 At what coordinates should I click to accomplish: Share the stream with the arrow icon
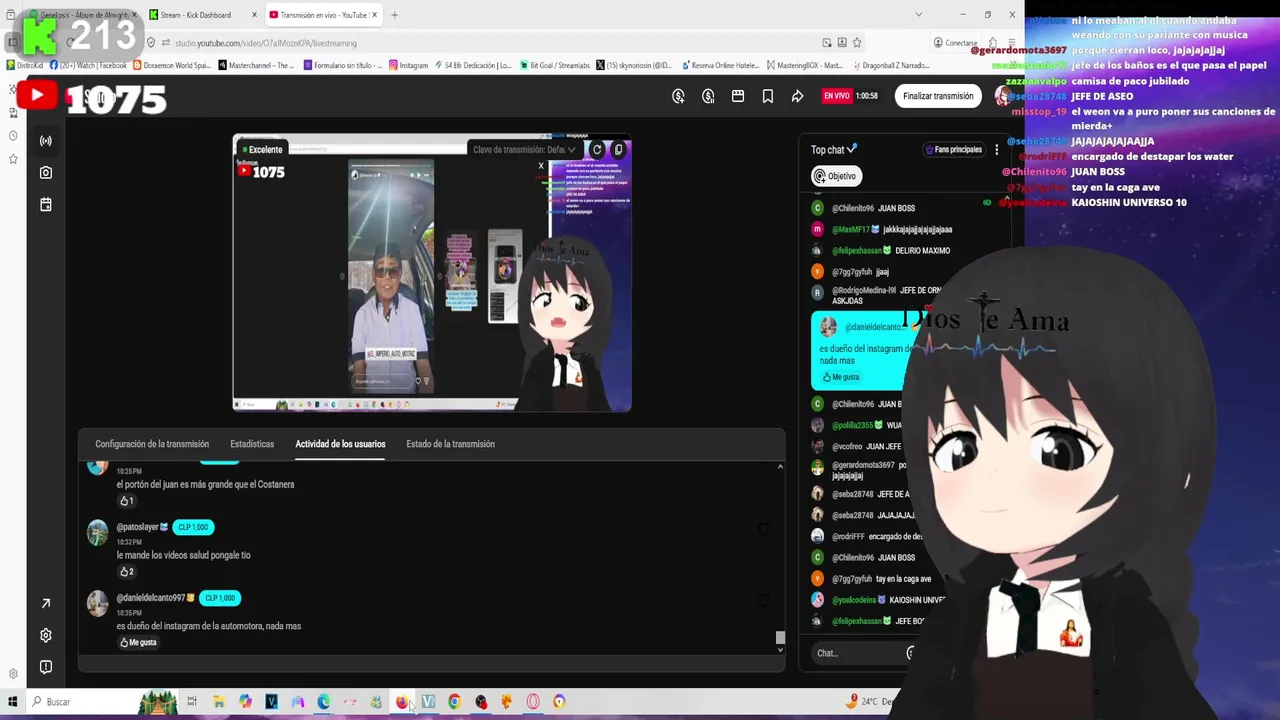[797, 96]
